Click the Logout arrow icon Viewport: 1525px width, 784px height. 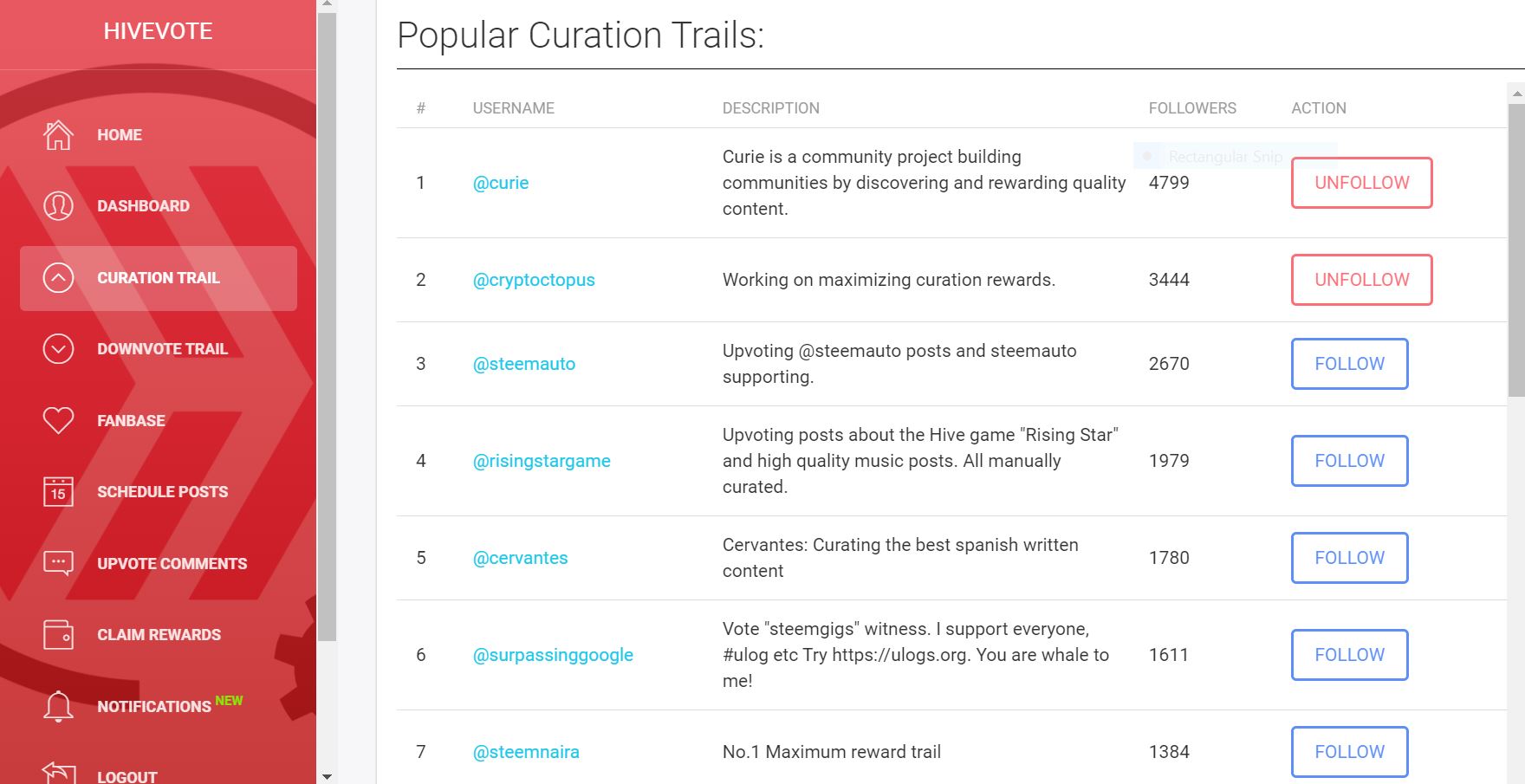pos(58,773)
